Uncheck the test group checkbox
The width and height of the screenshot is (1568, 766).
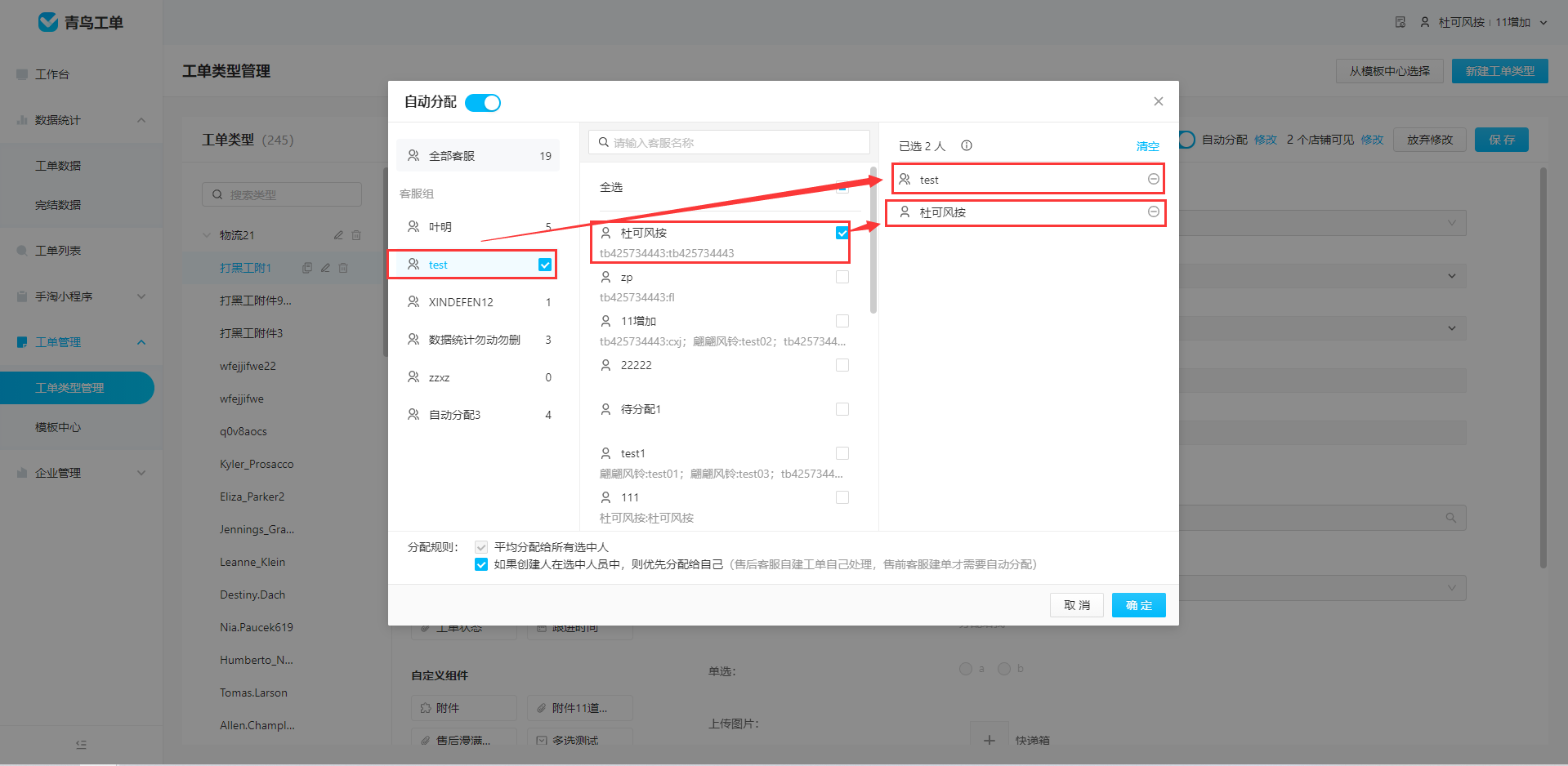(x=545, y=265)
